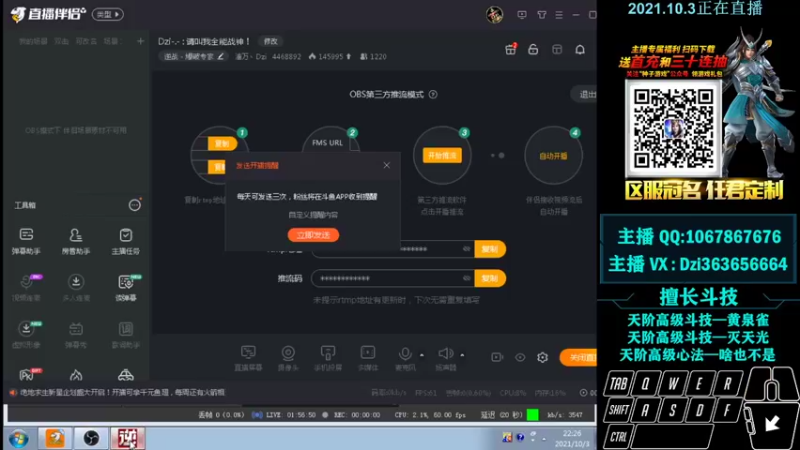The width and height of the screenshot is (800, 450).
Task: Open the PK tool in toolbox
Action: 28,375
